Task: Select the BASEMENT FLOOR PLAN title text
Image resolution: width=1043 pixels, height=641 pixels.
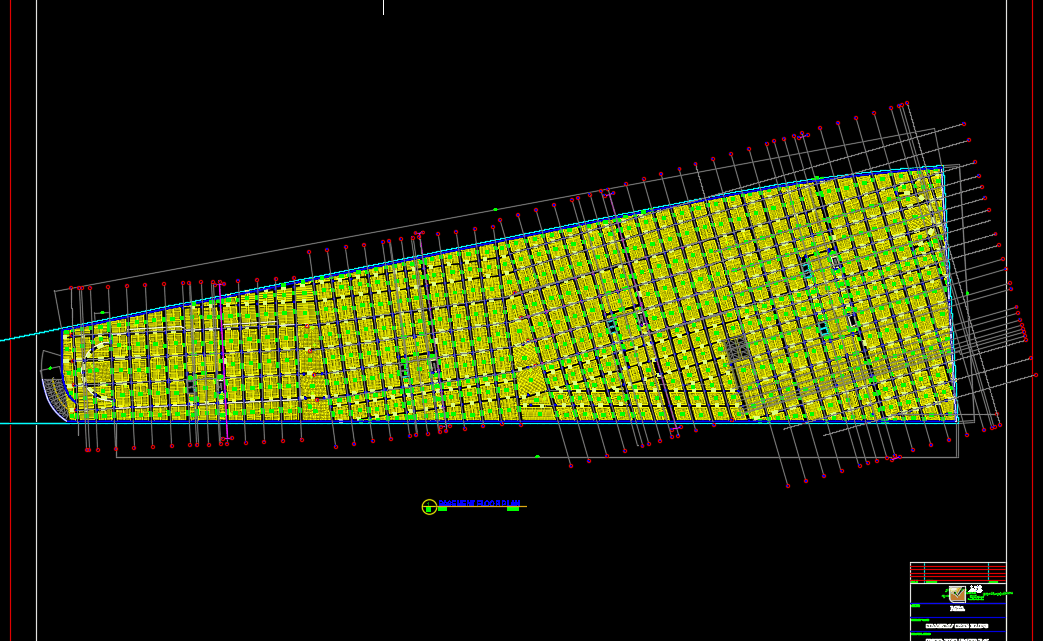Action: (479, 503)
